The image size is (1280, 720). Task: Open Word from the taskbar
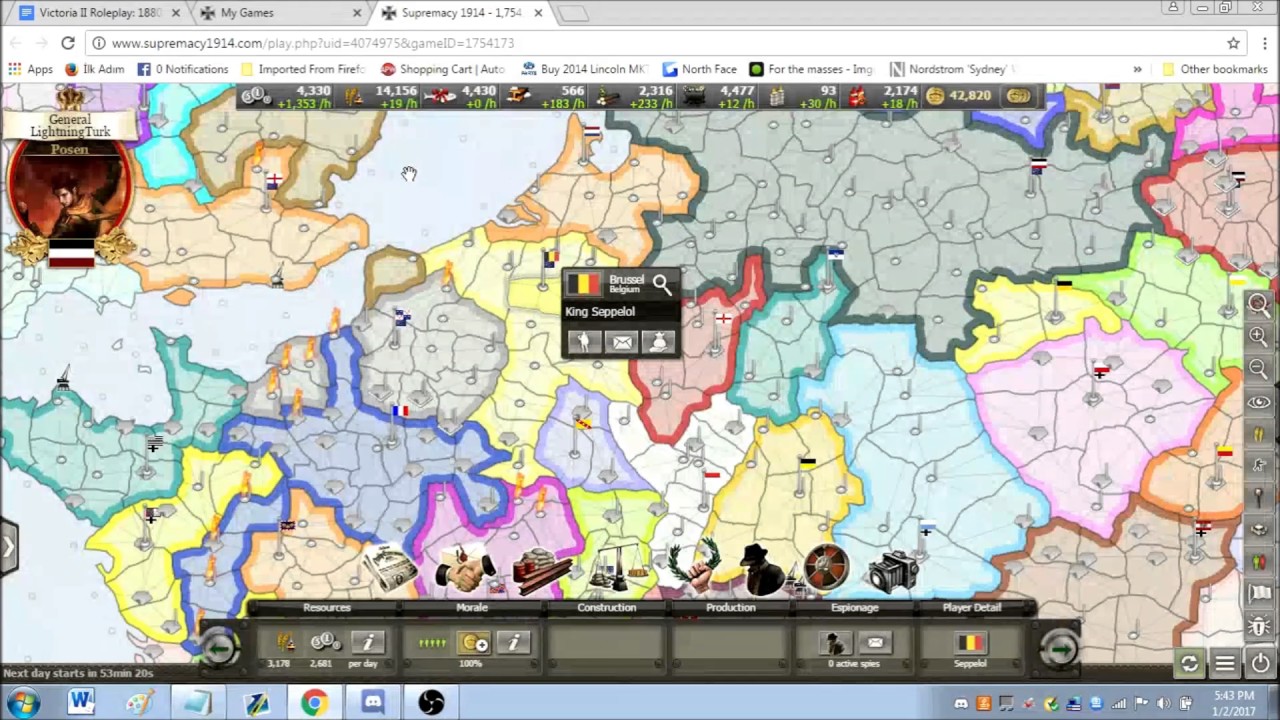(81, 702)
